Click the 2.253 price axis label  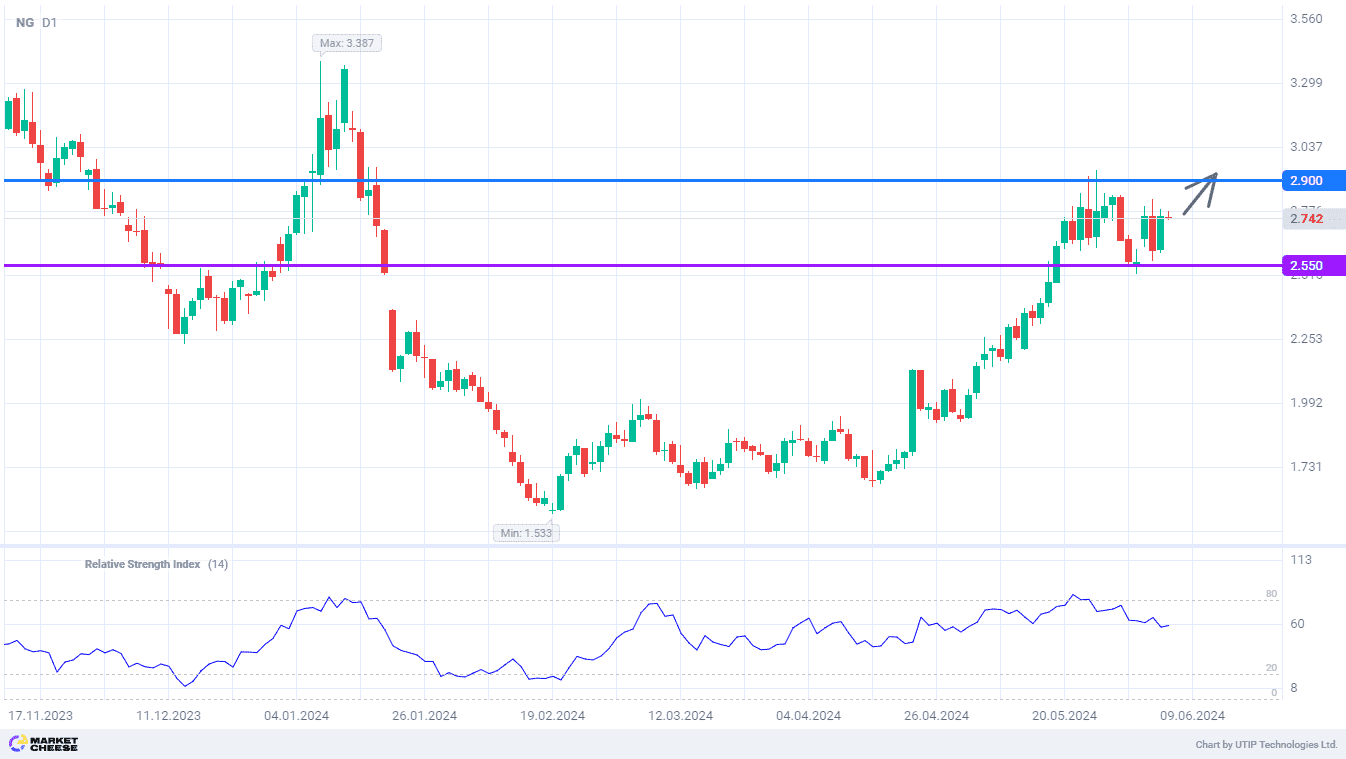tap(1306, 339)
